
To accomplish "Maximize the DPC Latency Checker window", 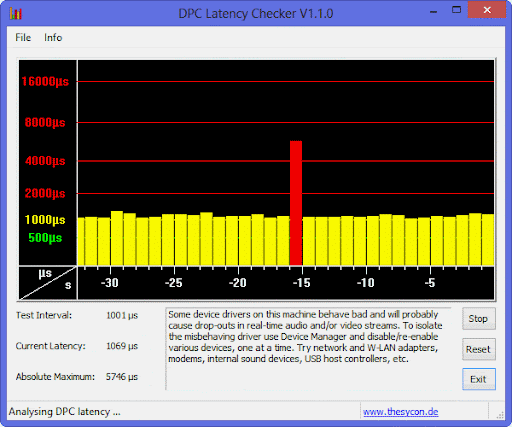I will click(x=456, y=10).
